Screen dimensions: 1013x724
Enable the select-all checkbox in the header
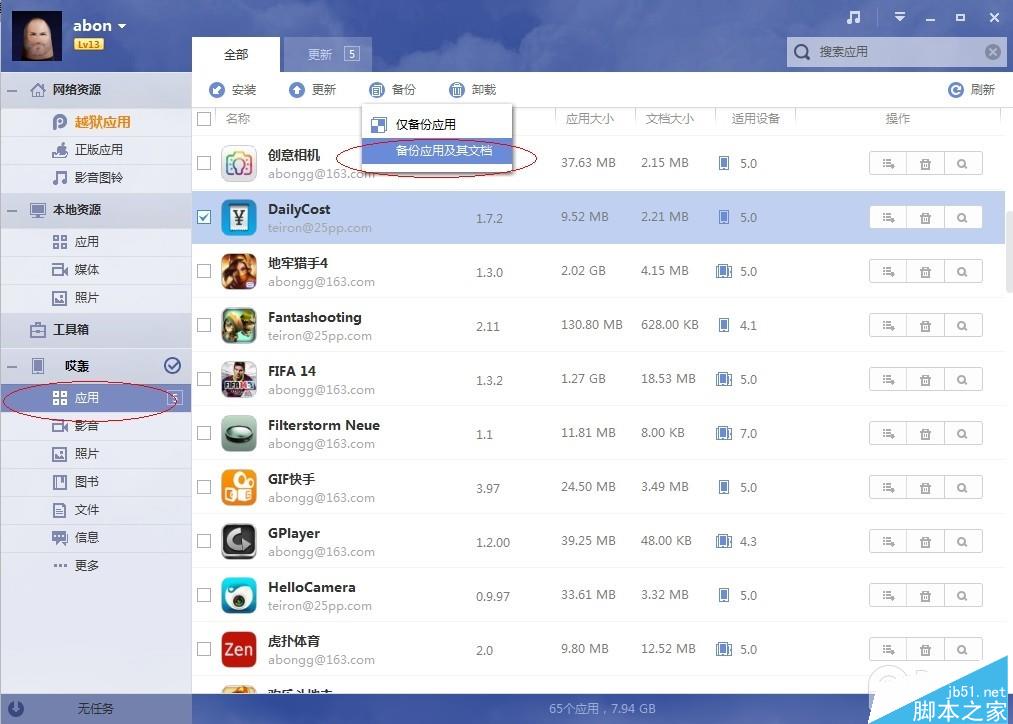click(x=204, y=118)
